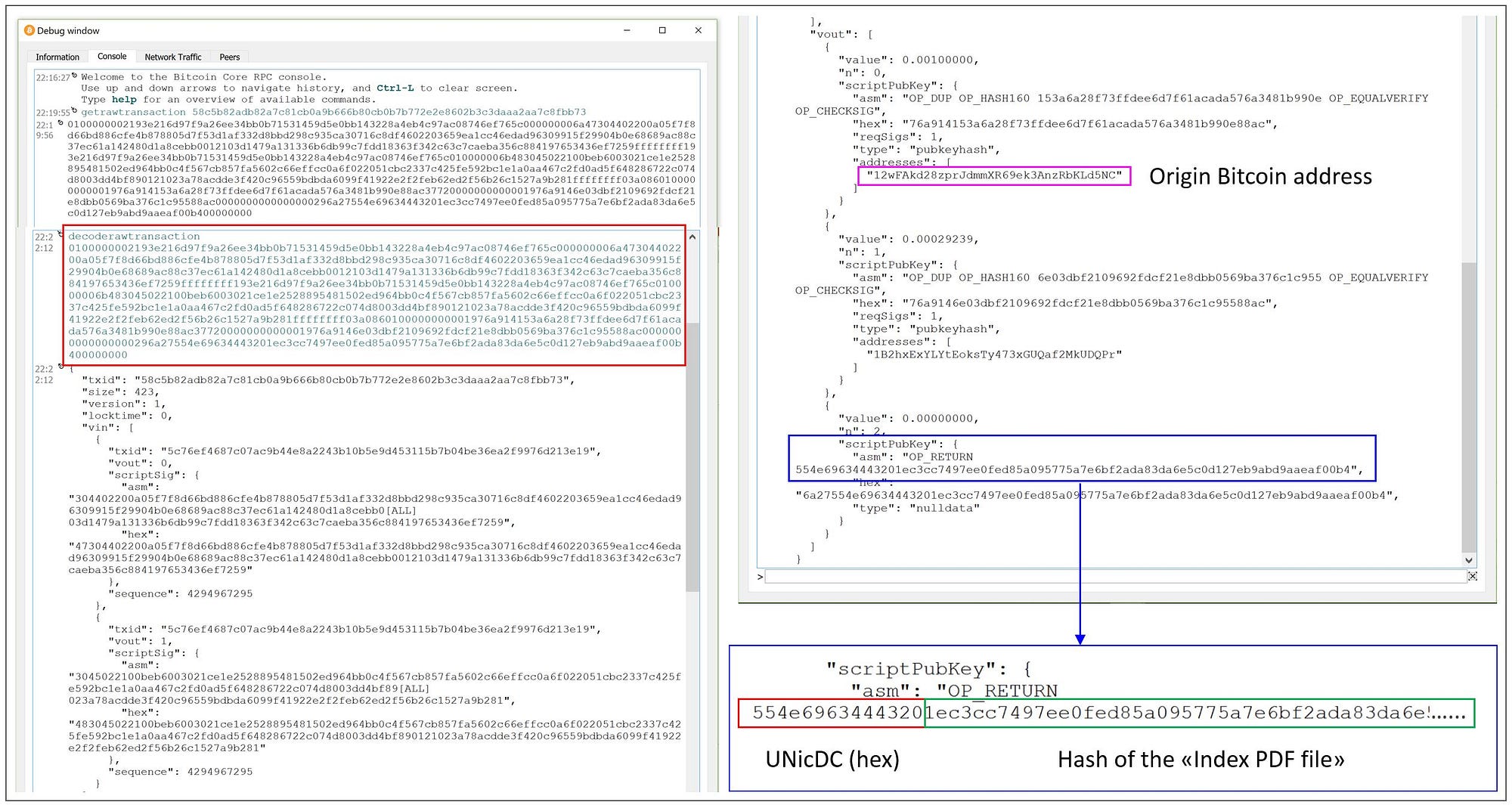Click the left console's scrollbar thumb
Viewport: 1512px width, 805px height.
(x=692, y=457)
